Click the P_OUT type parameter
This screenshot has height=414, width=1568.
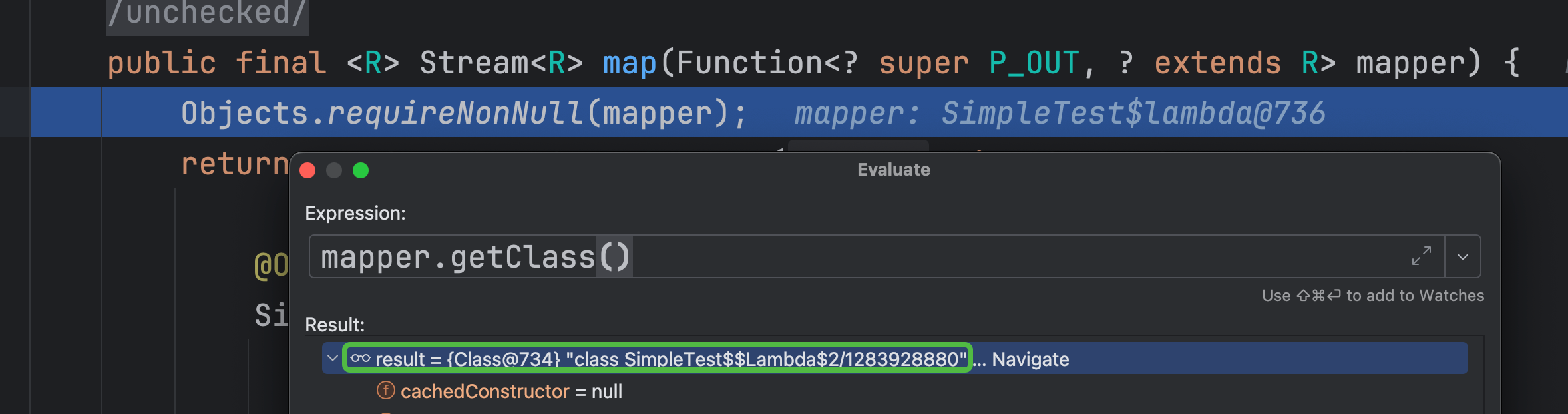[x=1034, y=63]
